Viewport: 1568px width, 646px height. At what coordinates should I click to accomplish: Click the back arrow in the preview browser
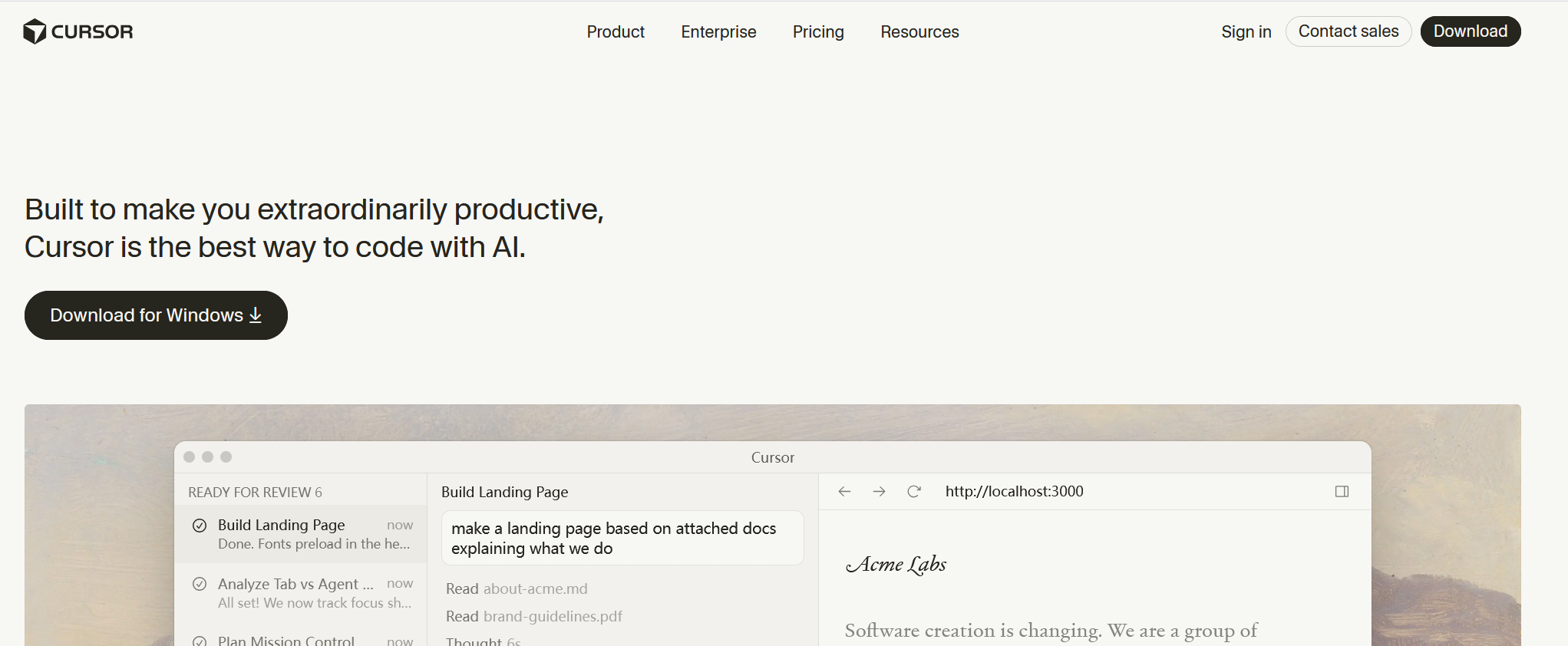(844, 491)
